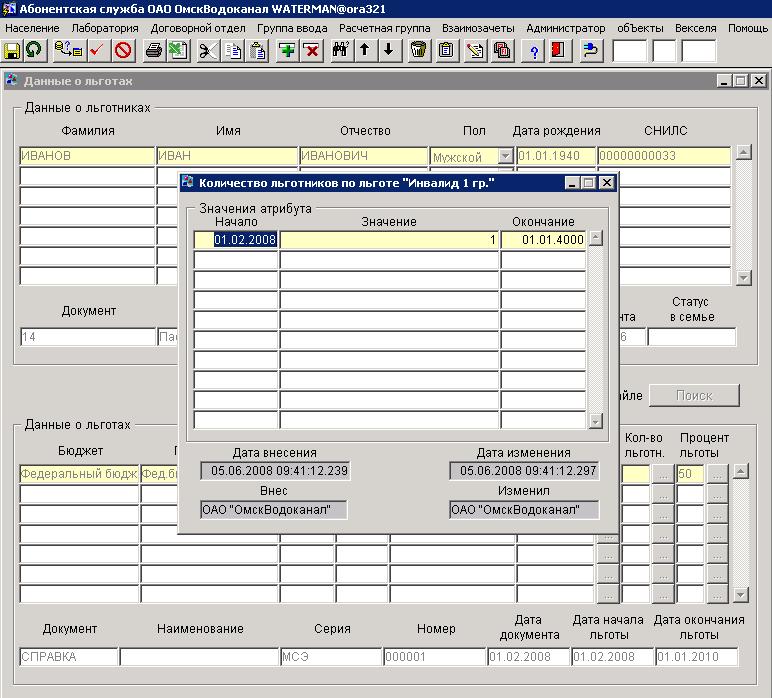Open the Пол (gender) dropdown list
The width and height of the screenshot is (772, 698).
coord(505,156)
